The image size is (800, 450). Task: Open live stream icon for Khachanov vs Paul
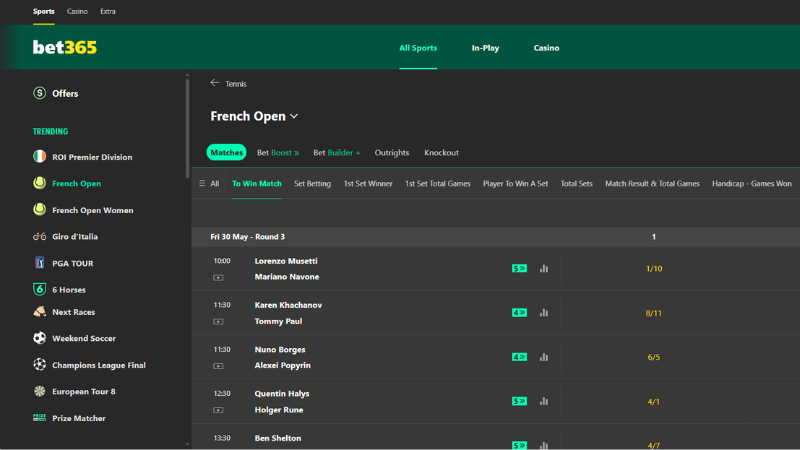coord(218,321)
